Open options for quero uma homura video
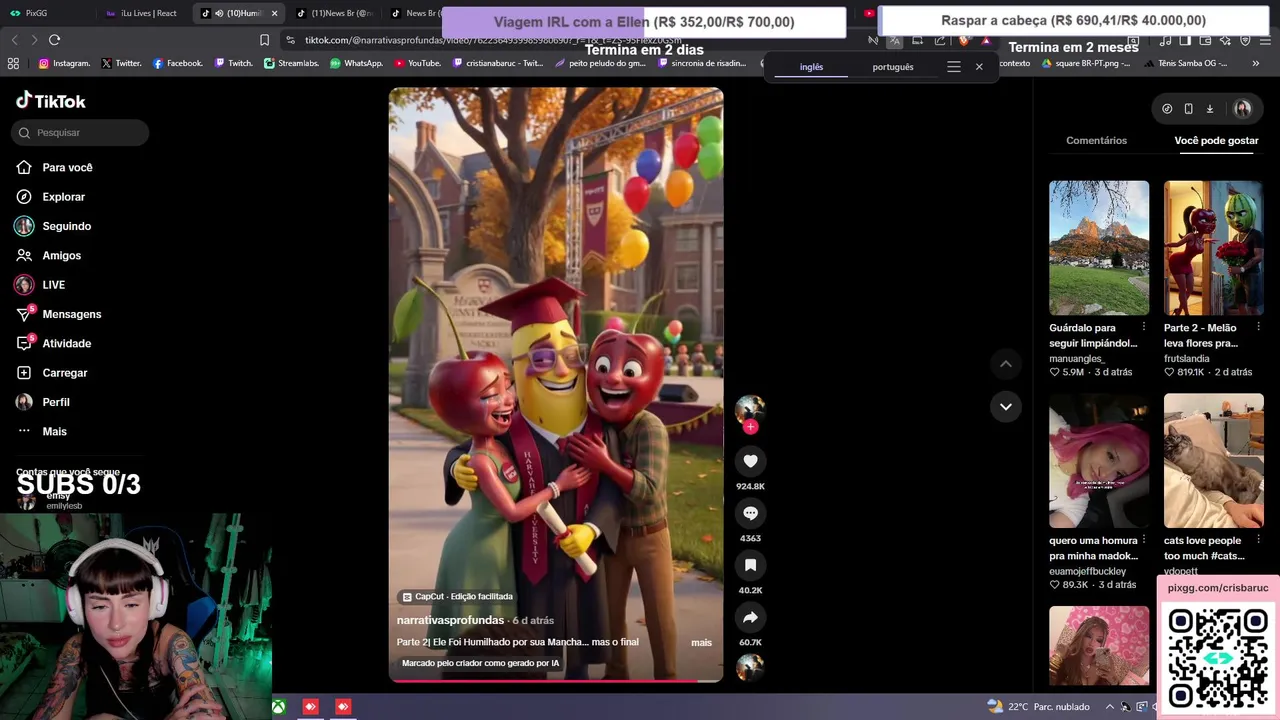The height and width of the screenshot is (720, 1280). click(1143, 540)
